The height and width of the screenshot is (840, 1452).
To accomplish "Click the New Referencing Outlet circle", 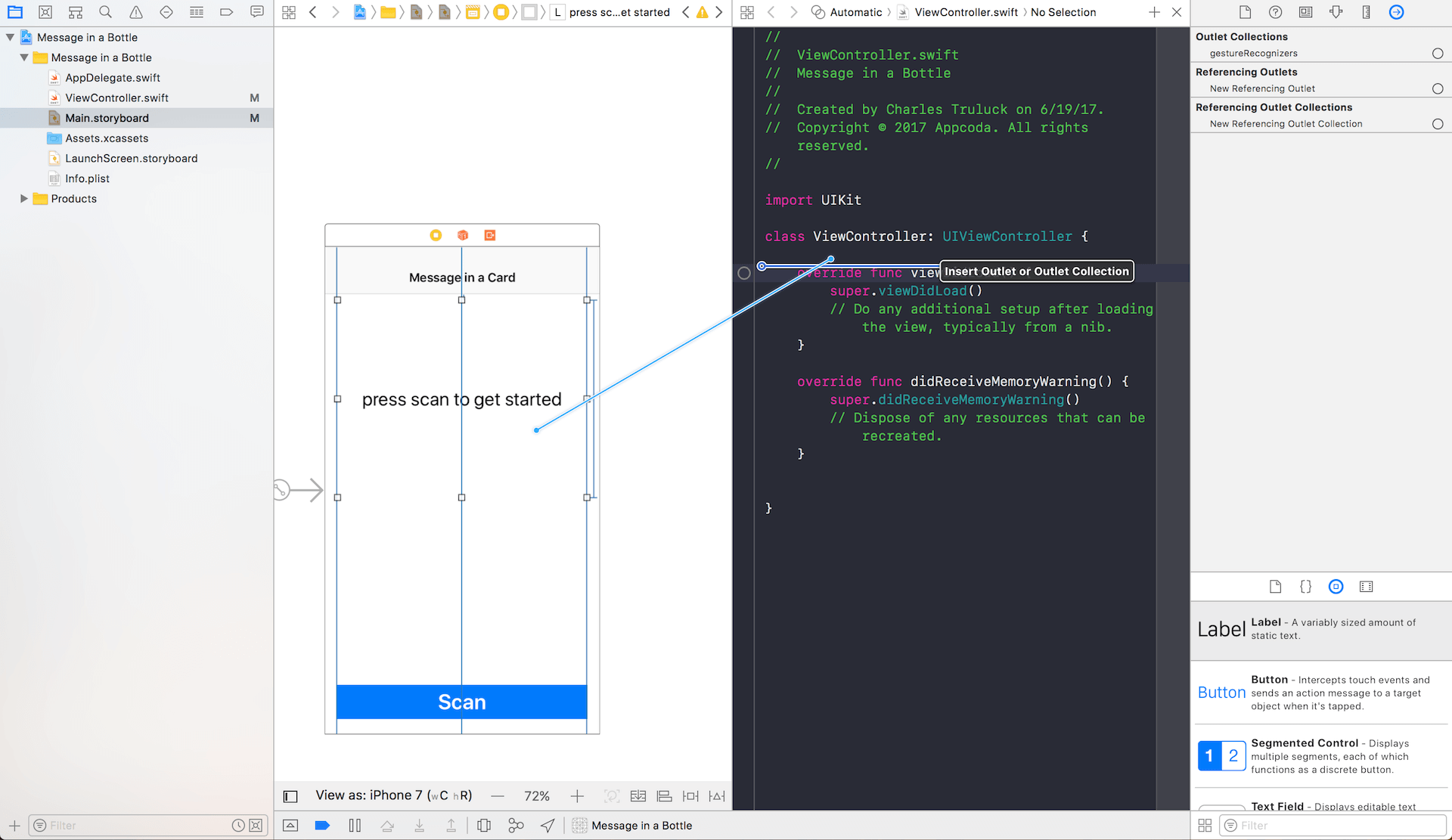I will [1438, 89].
